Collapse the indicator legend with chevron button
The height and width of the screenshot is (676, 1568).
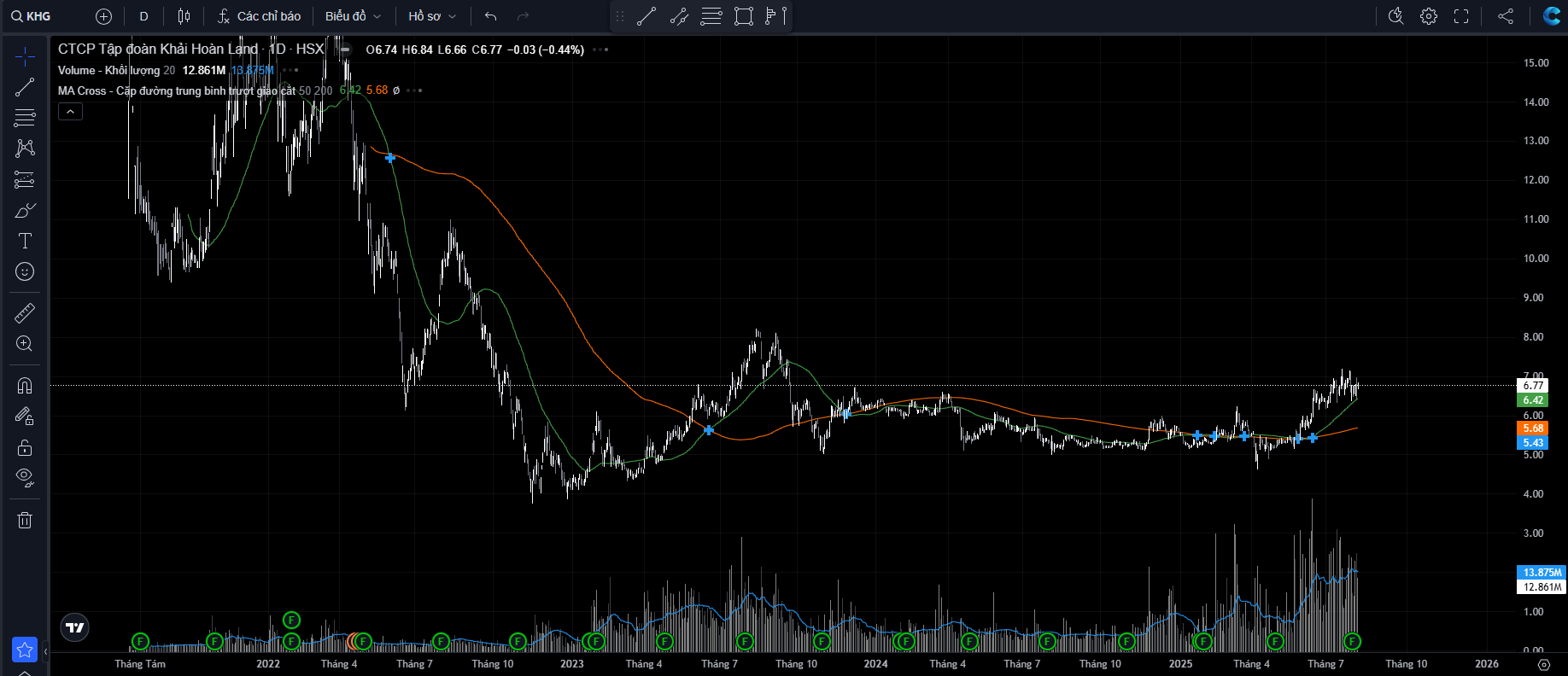[x=70, y=112]
